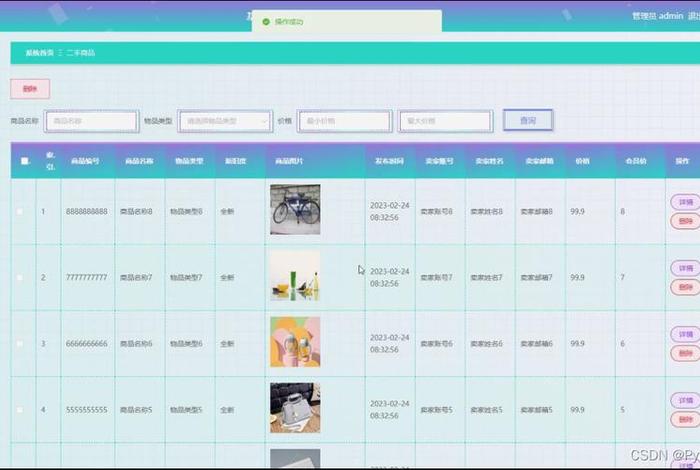The height and width of the screenshot is (470, 700).
Task: Tick the checkbox for row 6666666666
Action: [x=20, y=344]
